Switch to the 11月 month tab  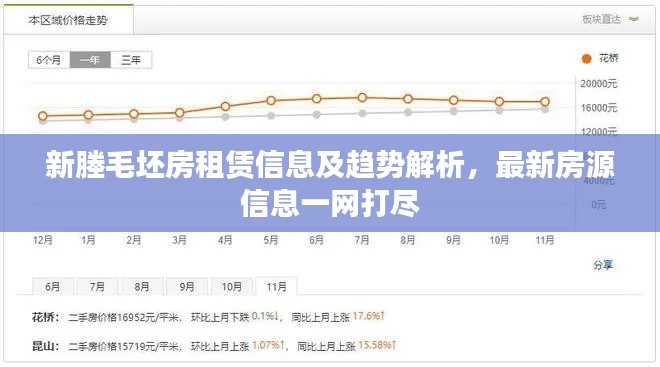coord(276,287)
